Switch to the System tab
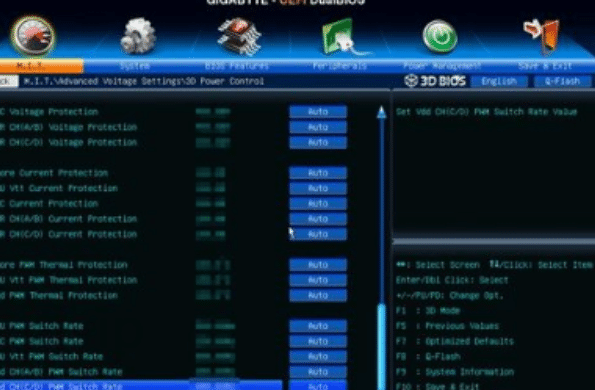 pyautogui.click(x=135, y=66)
